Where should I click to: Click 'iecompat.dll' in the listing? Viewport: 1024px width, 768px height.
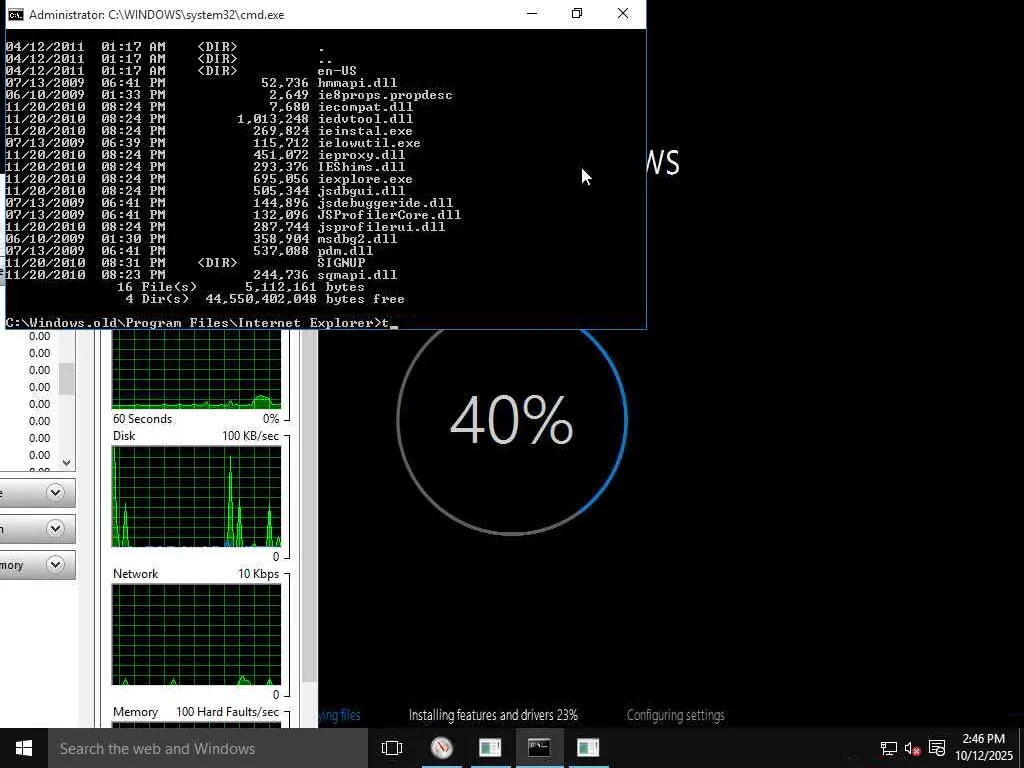click(365, 107)
